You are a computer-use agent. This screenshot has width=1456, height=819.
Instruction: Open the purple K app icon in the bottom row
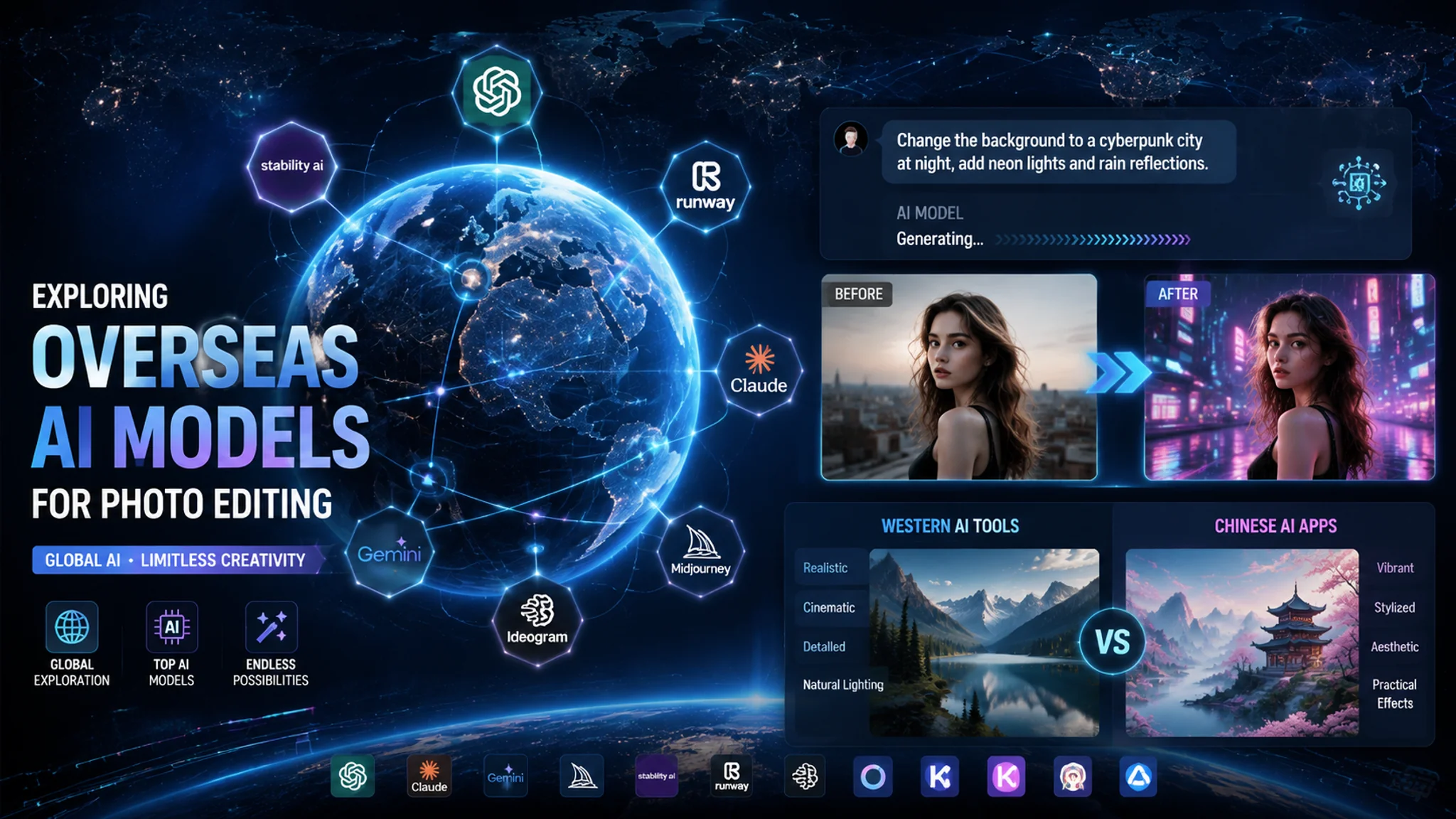(x=1006, y=776)
